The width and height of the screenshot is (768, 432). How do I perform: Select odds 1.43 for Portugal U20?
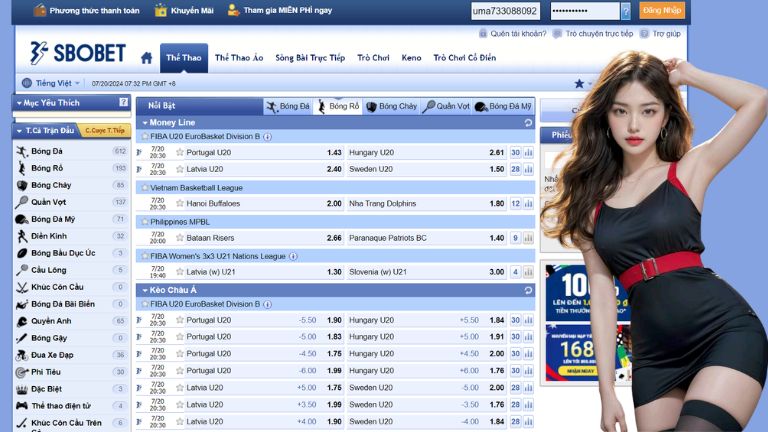pyautogui.click(x=334, y=153)
